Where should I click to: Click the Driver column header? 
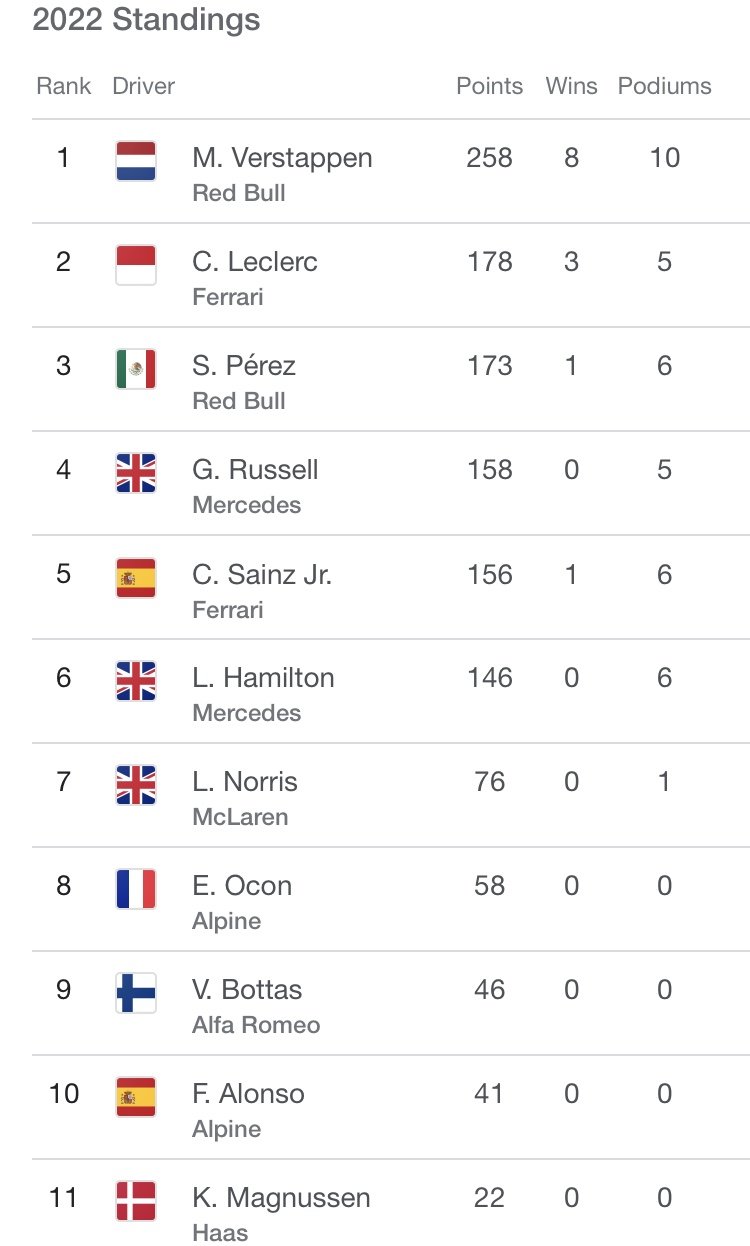143,86
